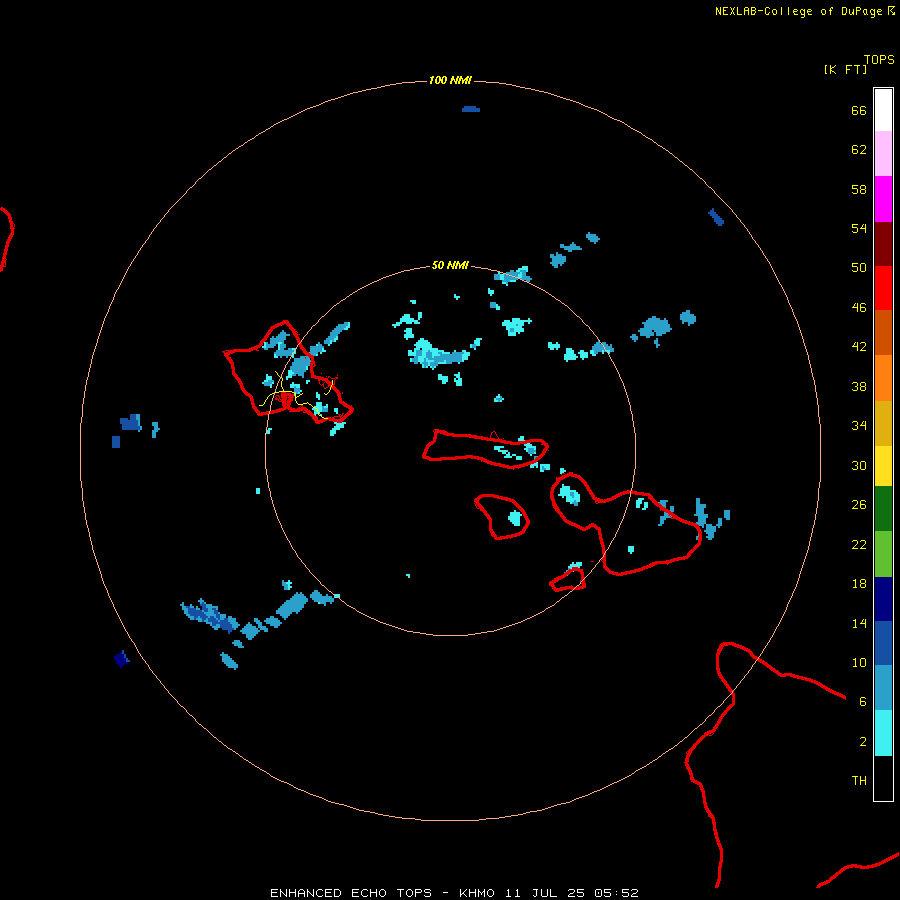This screenshot has width=900, height=900.
Task: Click the dark green 26 kft swatch
Action: click(883, 509)
